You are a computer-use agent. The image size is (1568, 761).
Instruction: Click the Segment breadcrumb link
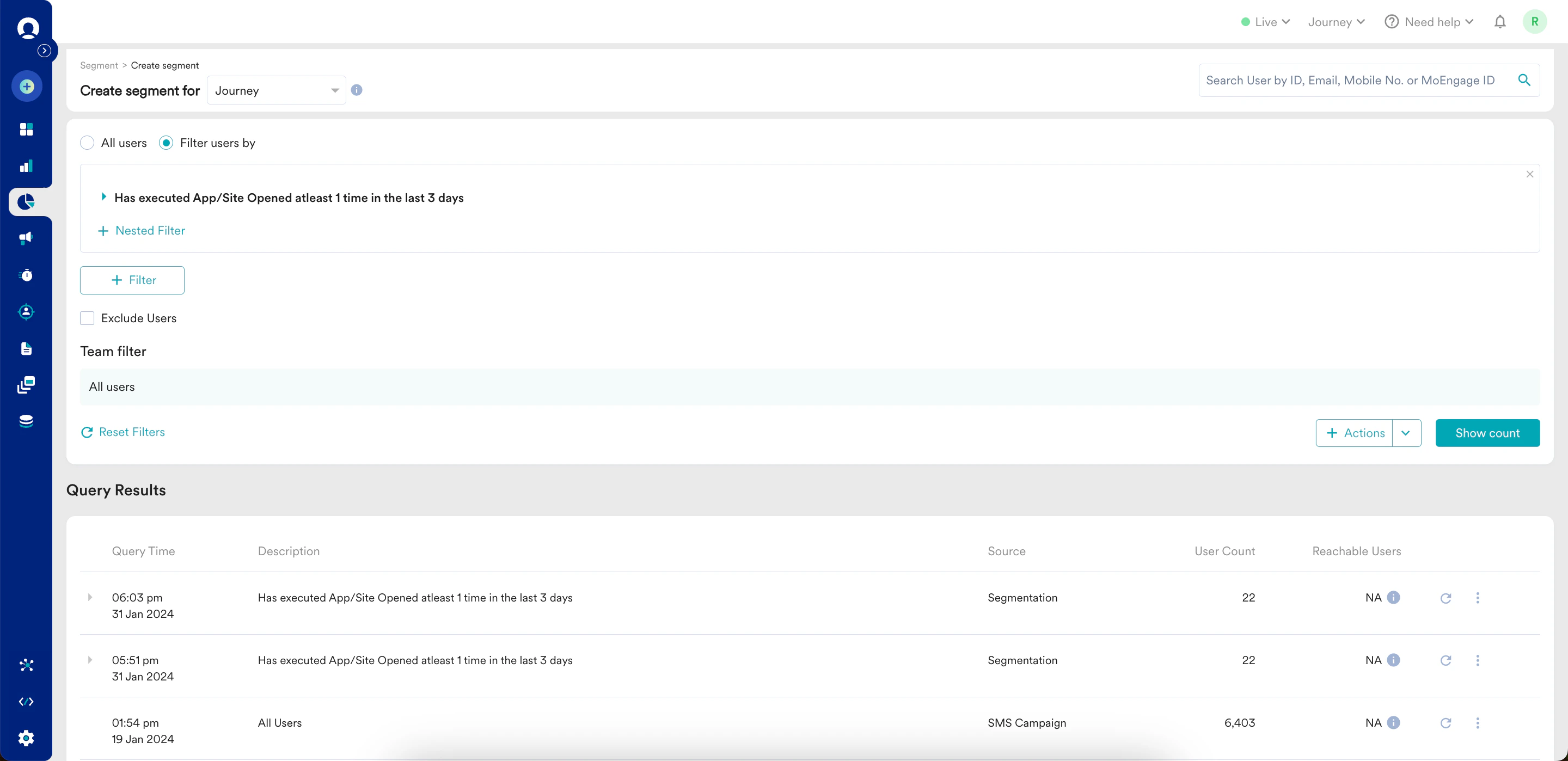coord(99,65)
